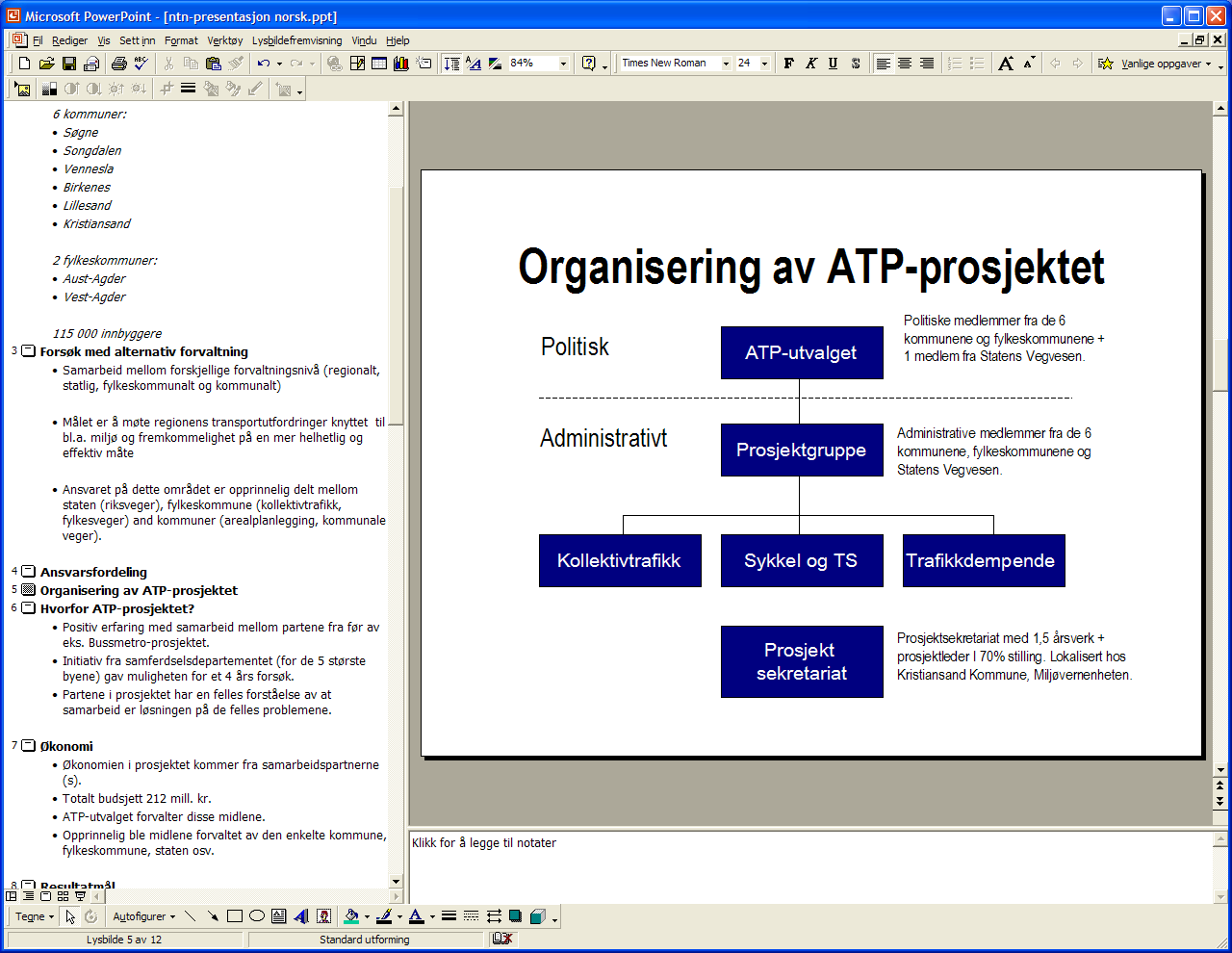Select outline slide 6 Hvorfor ATP-prosjektet?
Image resolution: width=1232 pixels, height=953 pixels.
(x=116, y=608)
